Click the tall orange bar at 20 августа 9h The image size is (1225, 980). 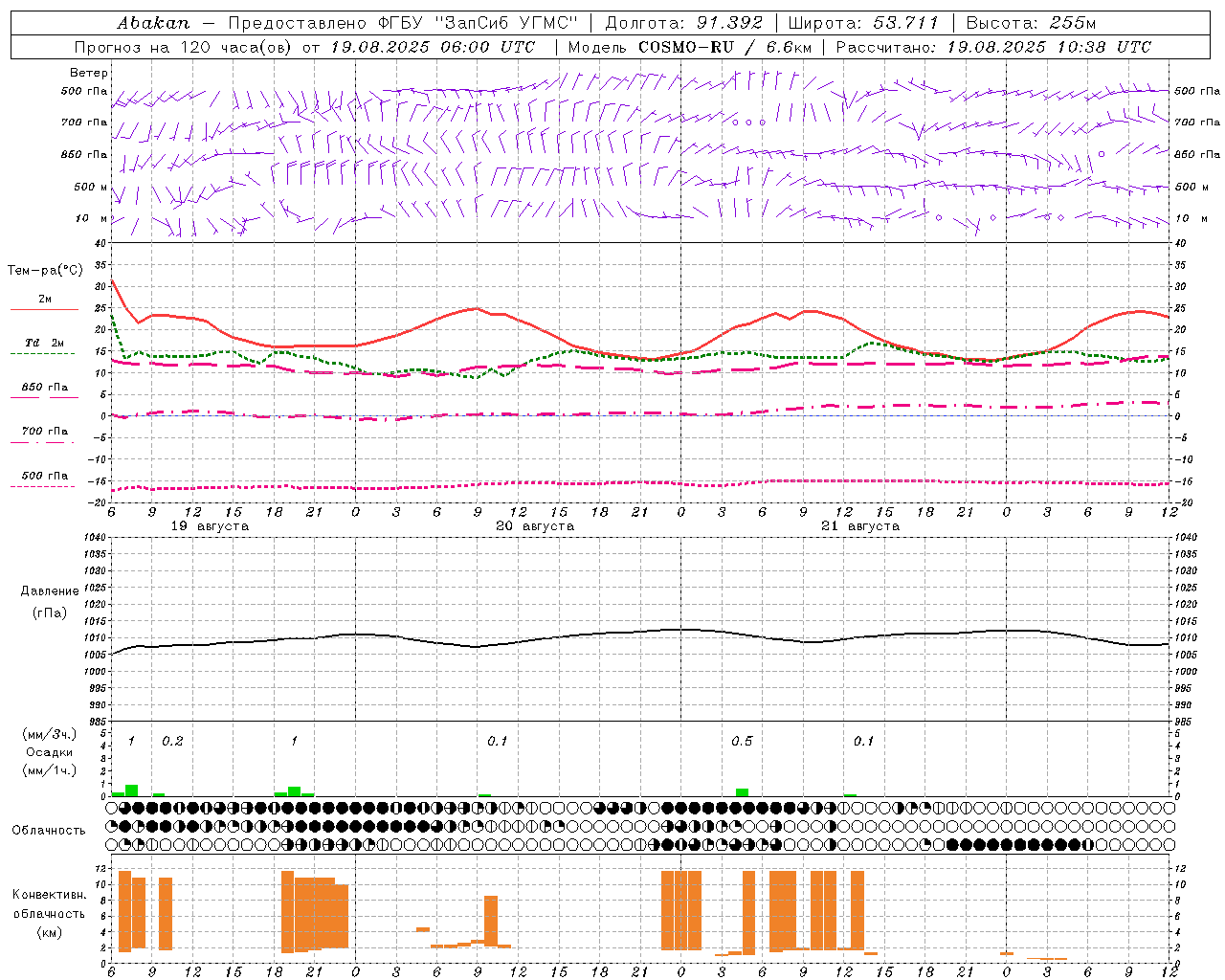tap(491, 921)
